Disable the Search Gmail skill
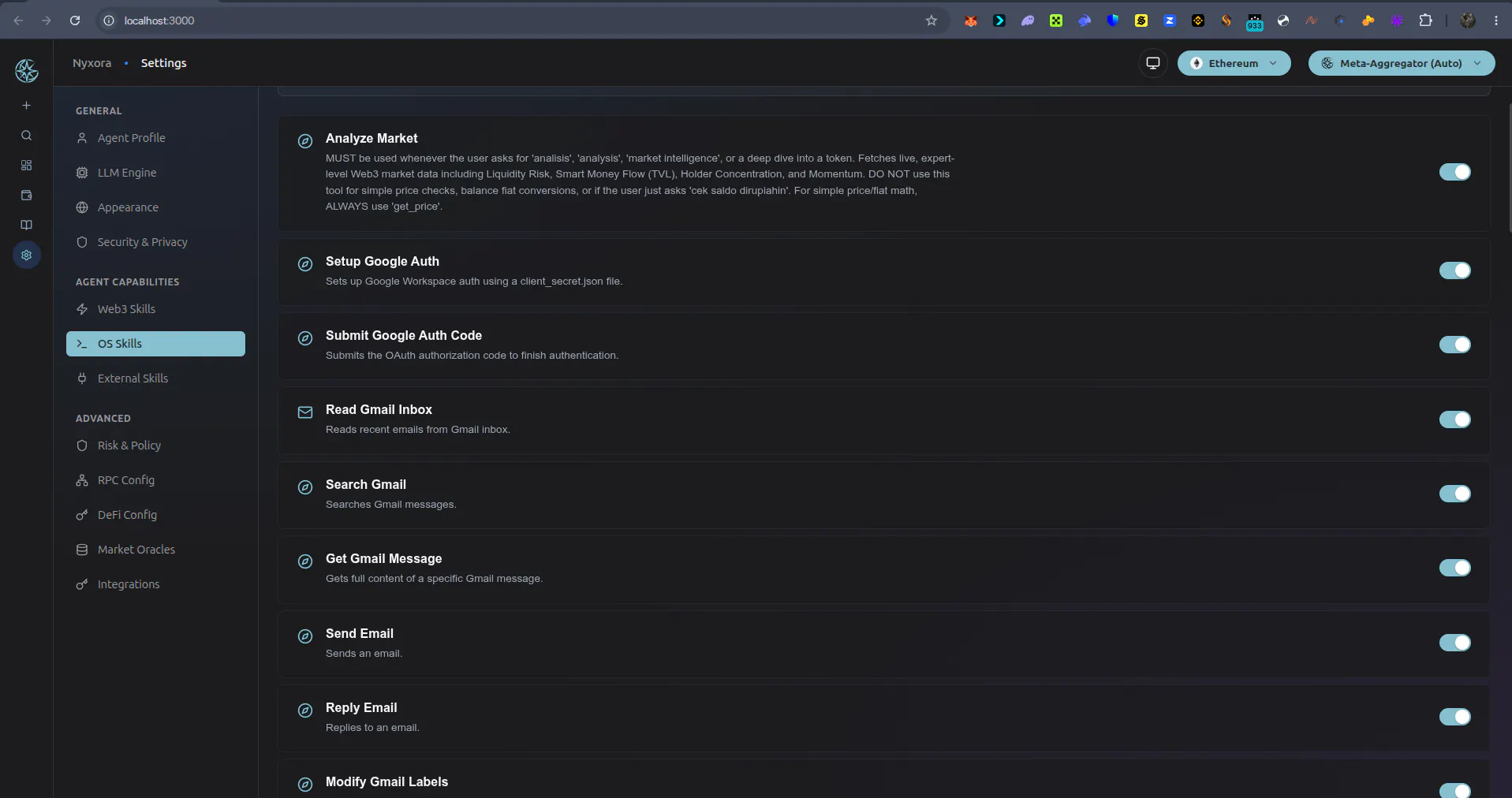The height and width of the screenshot is (798, 1512). (1455, 494)
